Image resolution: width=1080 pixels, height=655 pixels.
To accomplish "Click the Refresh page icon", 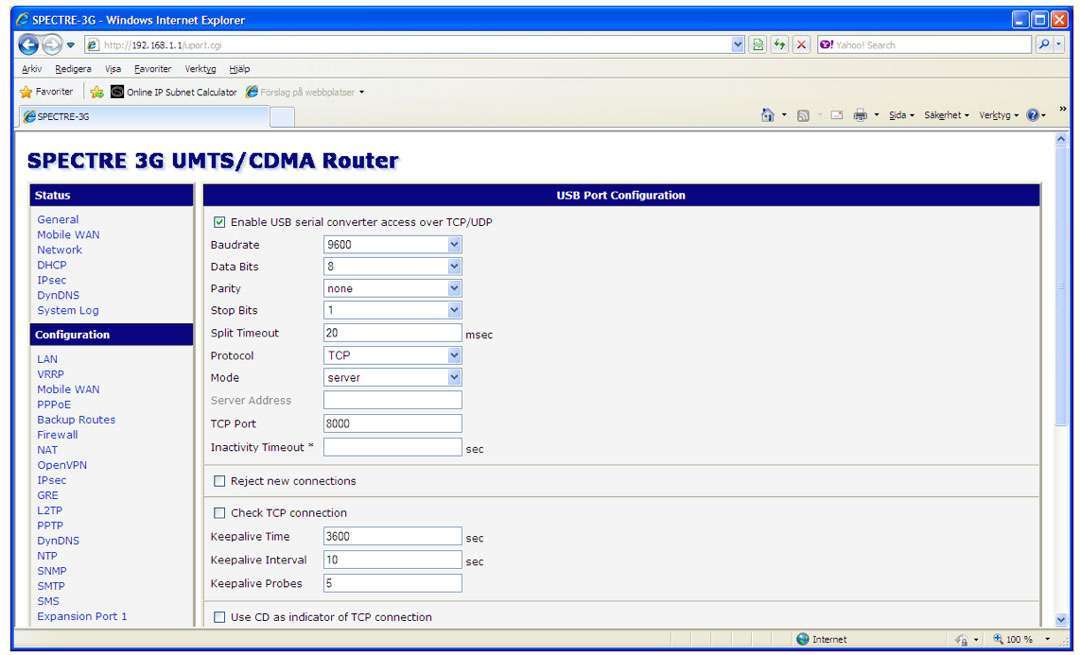I will pos(779,45).
